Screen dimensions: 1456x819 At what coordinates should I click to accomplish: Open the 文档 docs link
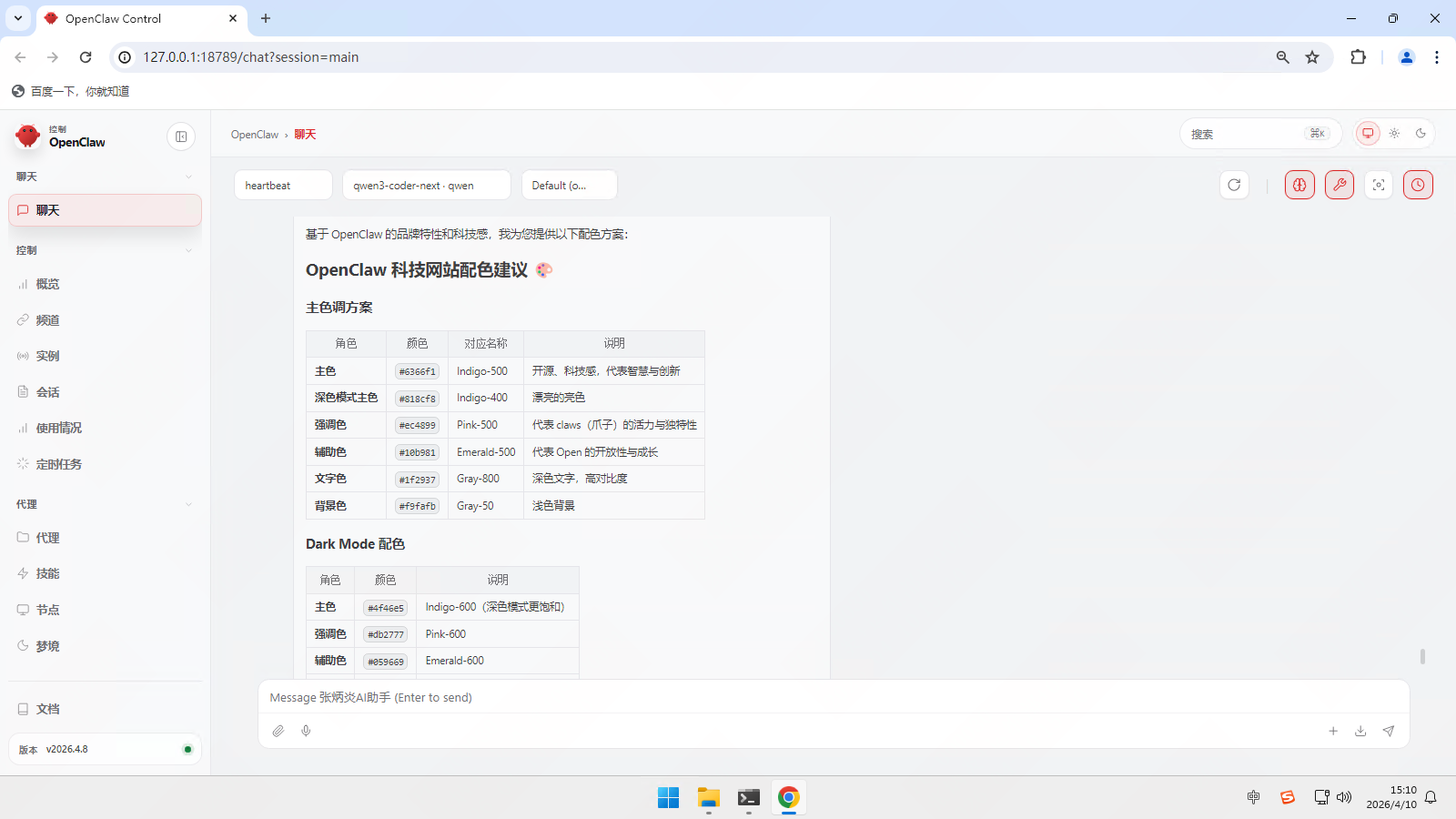click(105, 709)
